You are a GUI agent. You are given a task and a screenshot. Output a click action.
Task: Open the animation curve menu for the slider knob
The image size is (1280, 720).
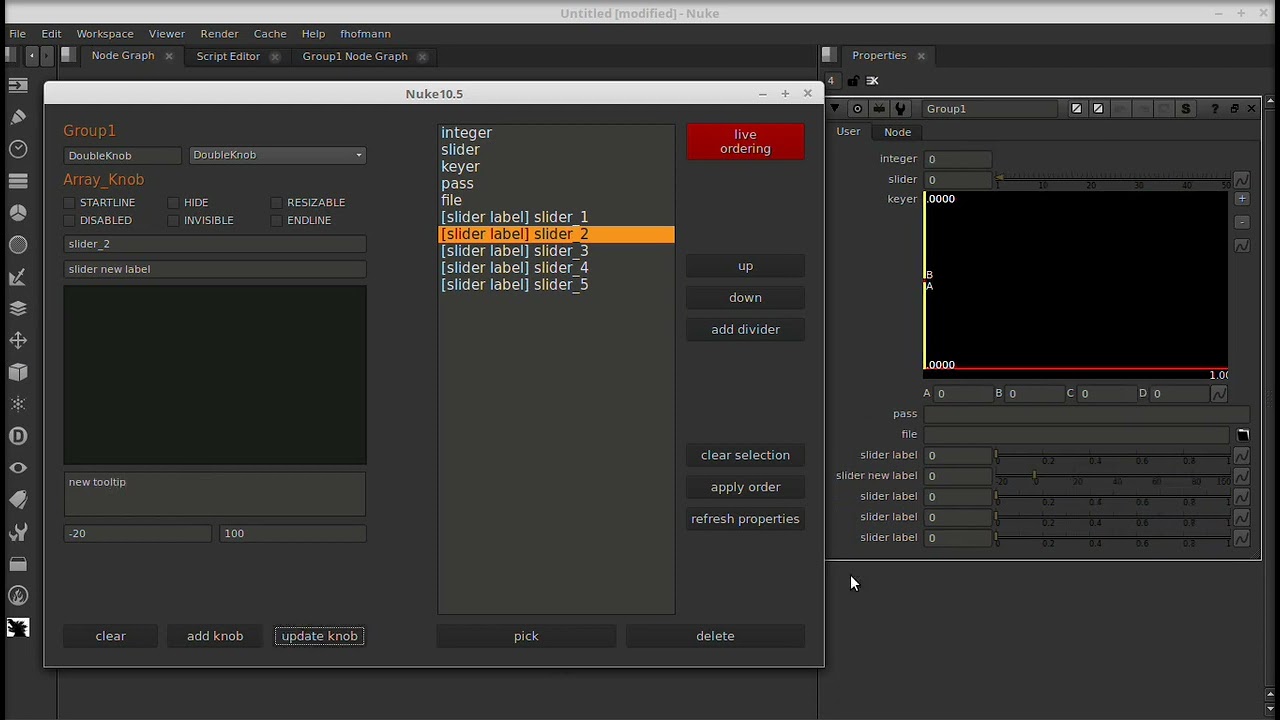[1241, 180]
